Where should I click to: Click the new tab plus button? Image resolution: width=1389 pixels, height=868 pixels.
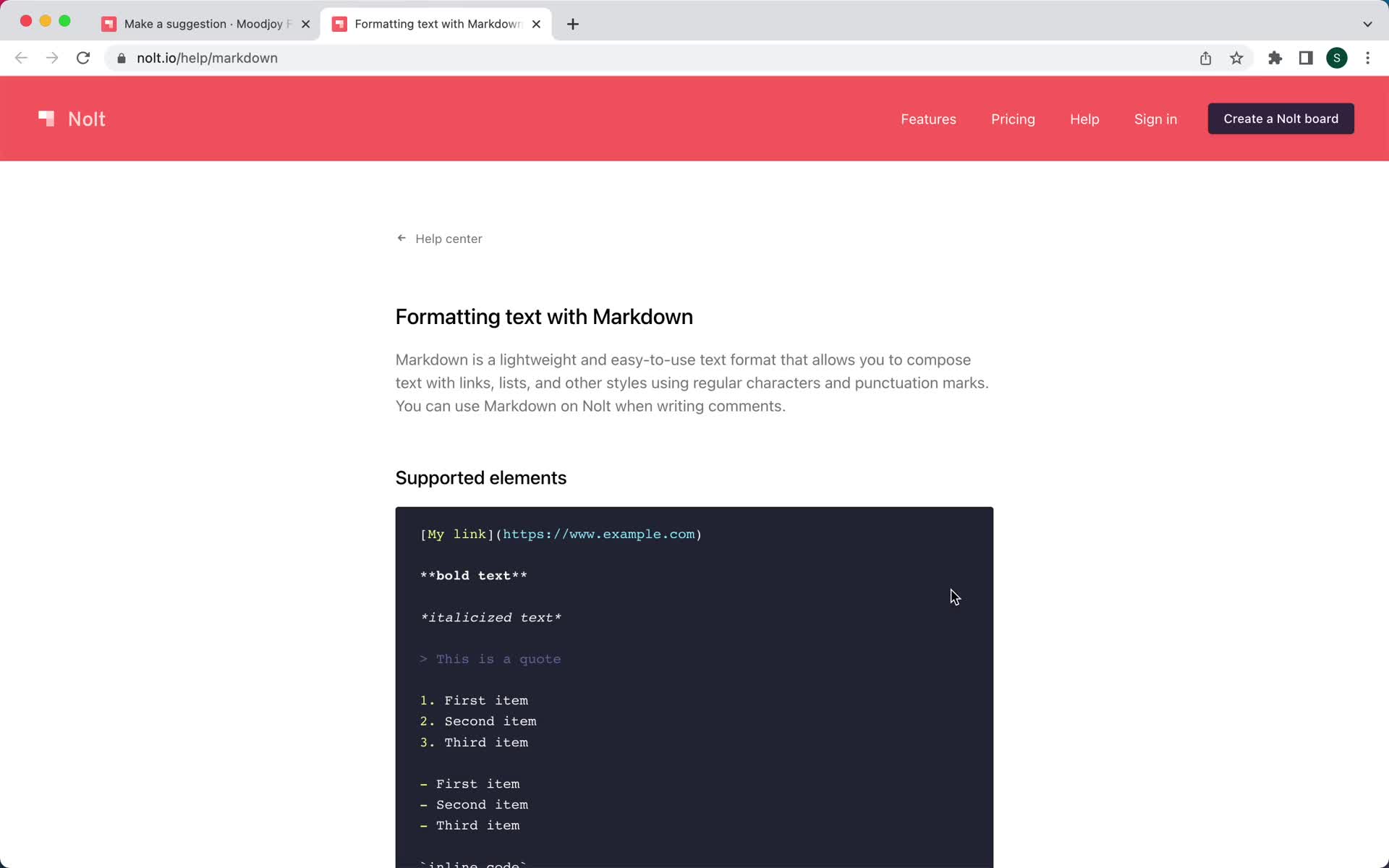tap(573, 23)
